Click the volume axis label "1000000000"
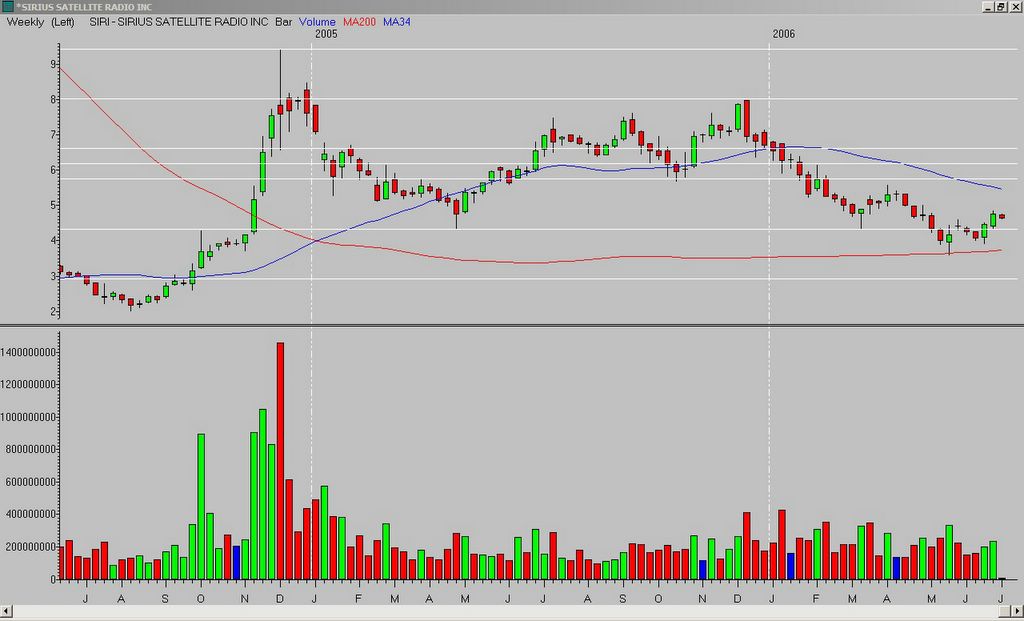This screenshot has height=621, width=1024. [28, 417]
